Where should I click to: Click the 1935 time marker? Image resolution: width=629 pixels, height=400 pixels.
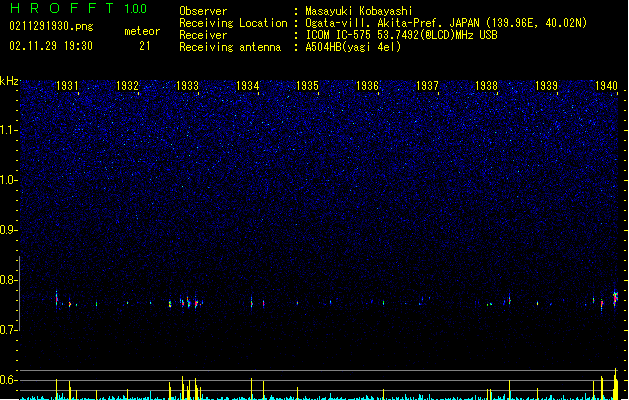coord(307,86)
